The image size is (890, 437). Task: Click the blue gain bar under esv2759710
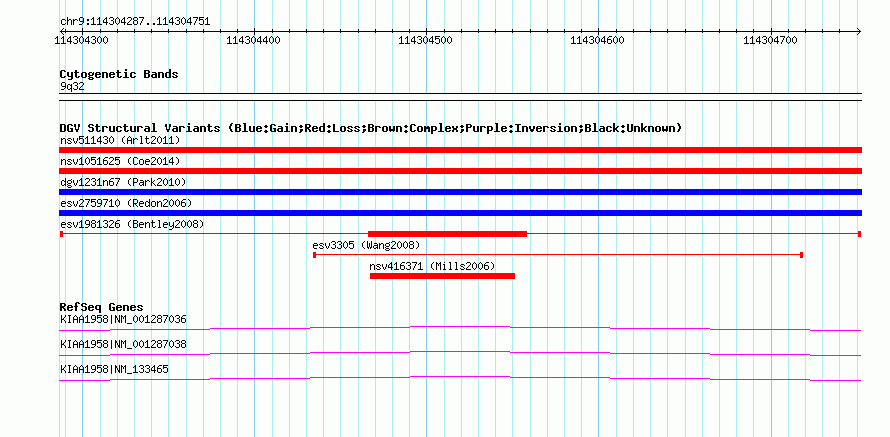coord(460,213)
